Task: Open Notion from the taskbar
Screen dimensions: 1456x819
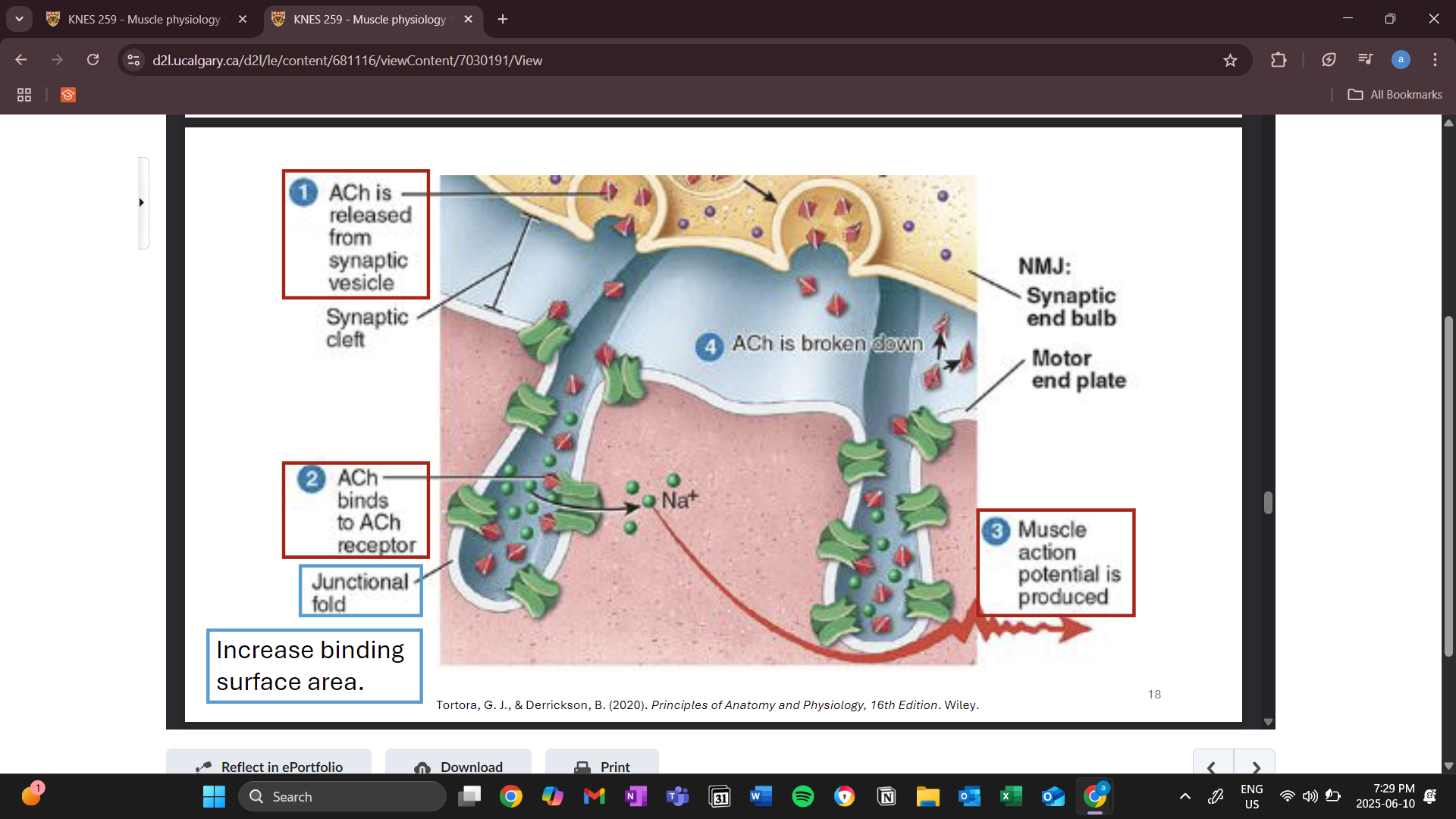Action: pos(886,796)
